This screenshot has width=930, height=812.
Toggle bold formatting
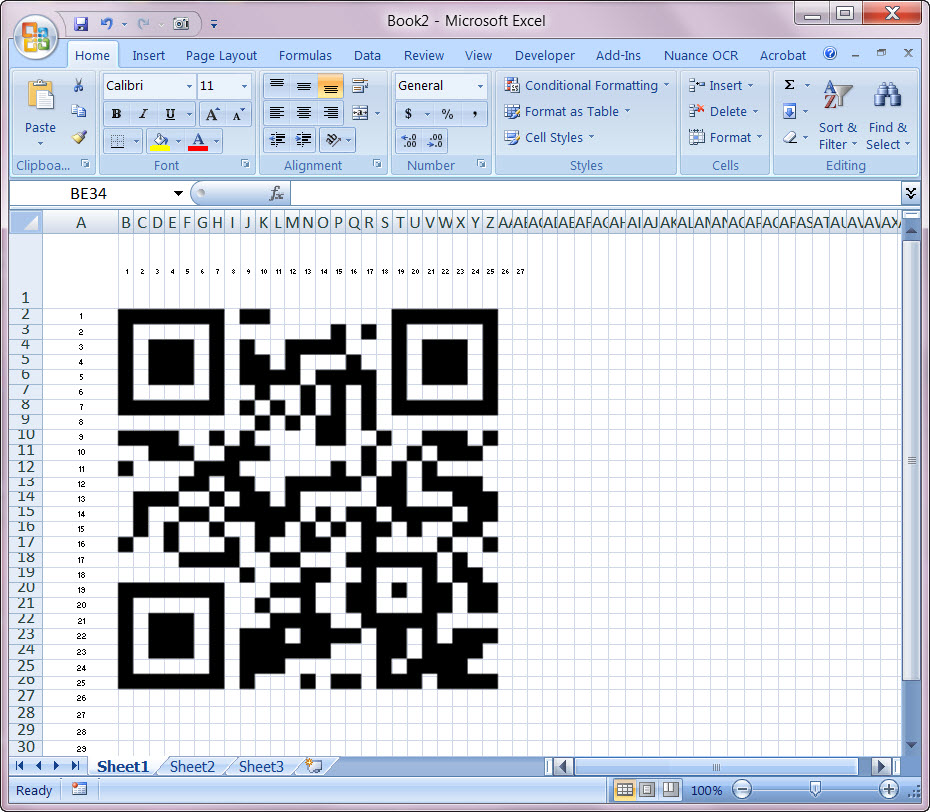coord(116,113)
